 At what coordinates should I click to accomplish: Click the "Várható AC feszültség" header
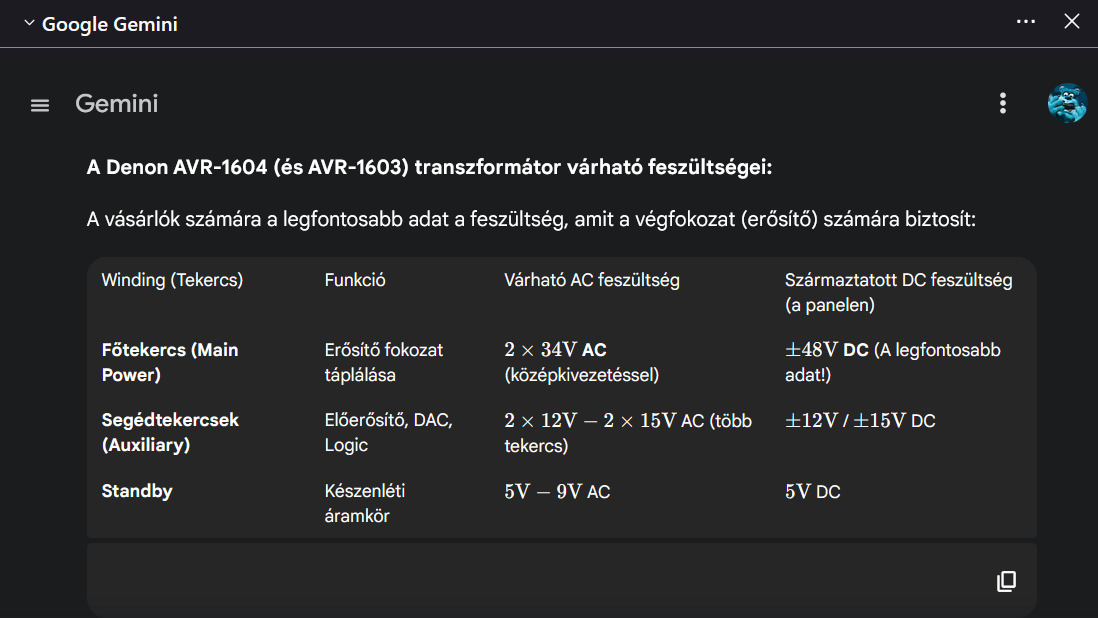click(592, 280)
